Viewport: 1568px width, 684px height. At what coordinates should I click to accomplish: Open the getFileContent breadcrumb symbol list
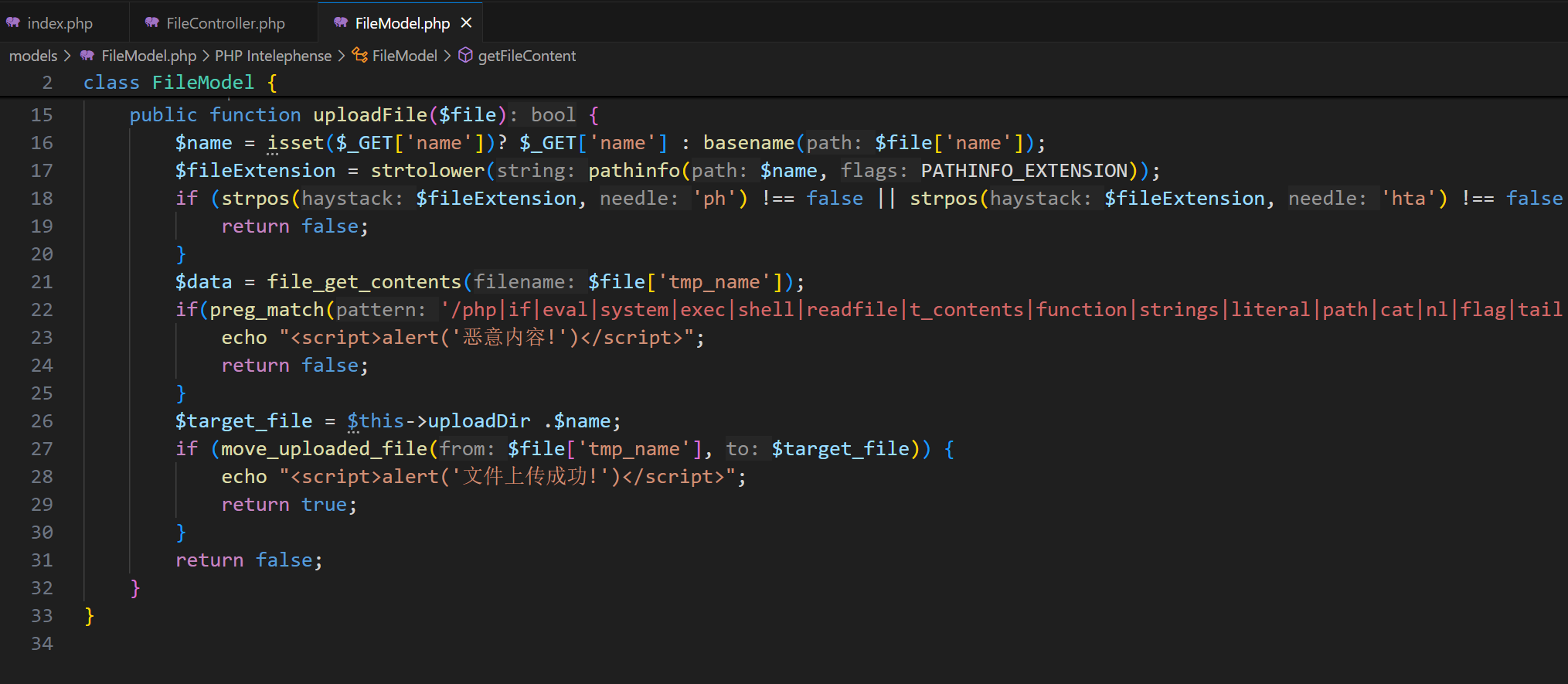[x=526, y=56]
